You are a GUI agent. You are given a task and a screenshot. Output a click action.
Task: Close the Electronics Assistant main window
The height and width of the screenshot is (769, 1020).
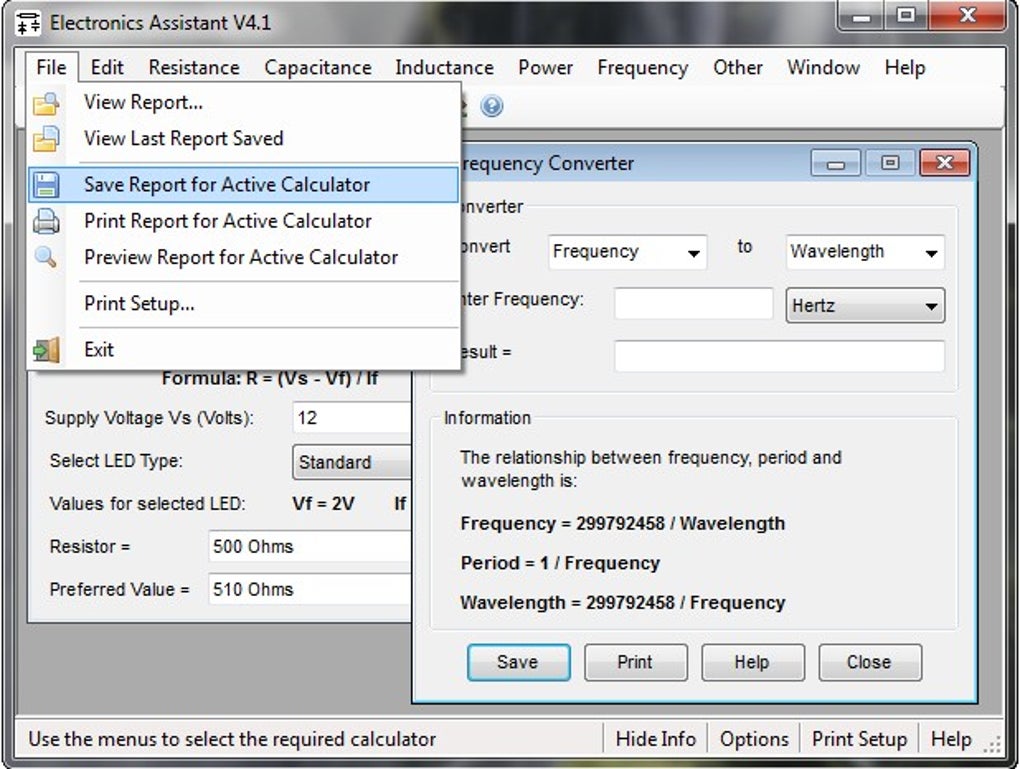tap(967, 16)
